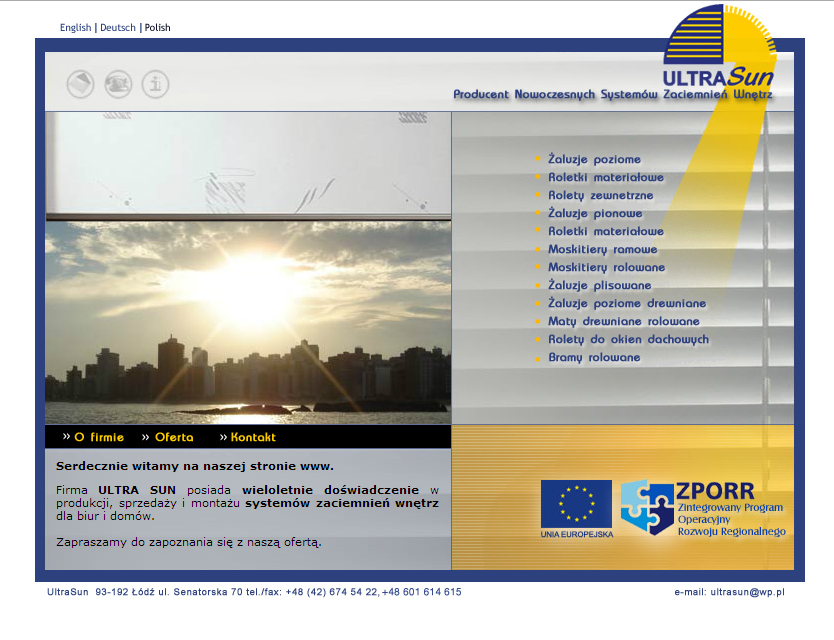Viewport: 834px width, 640px height.
Task: Open the 'Roletki materiałowe' link directly under 'Żaluzje pionowe'
Action: click(606, 231)
